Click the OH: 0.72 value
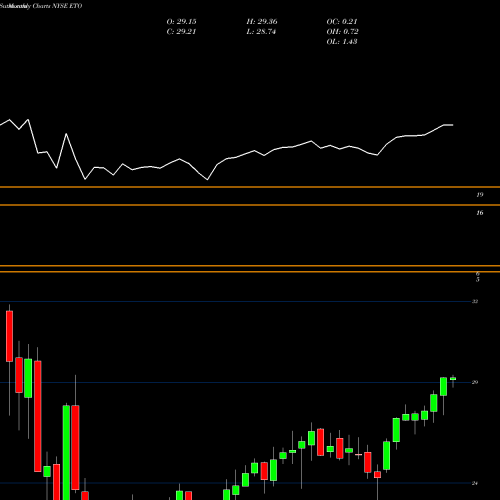500x500 pixels. 342,32
